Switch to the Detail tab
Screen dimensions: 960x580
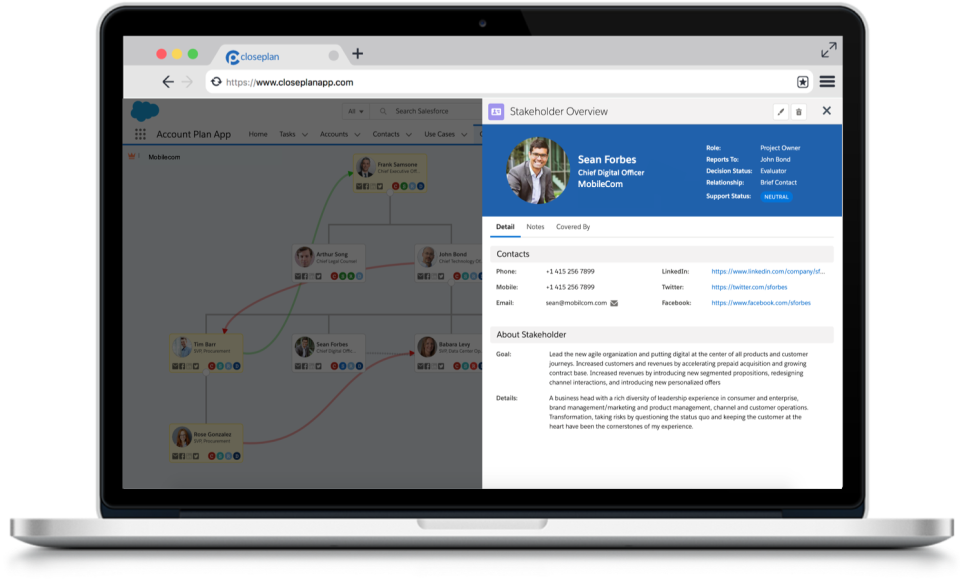tap(505, 227)
